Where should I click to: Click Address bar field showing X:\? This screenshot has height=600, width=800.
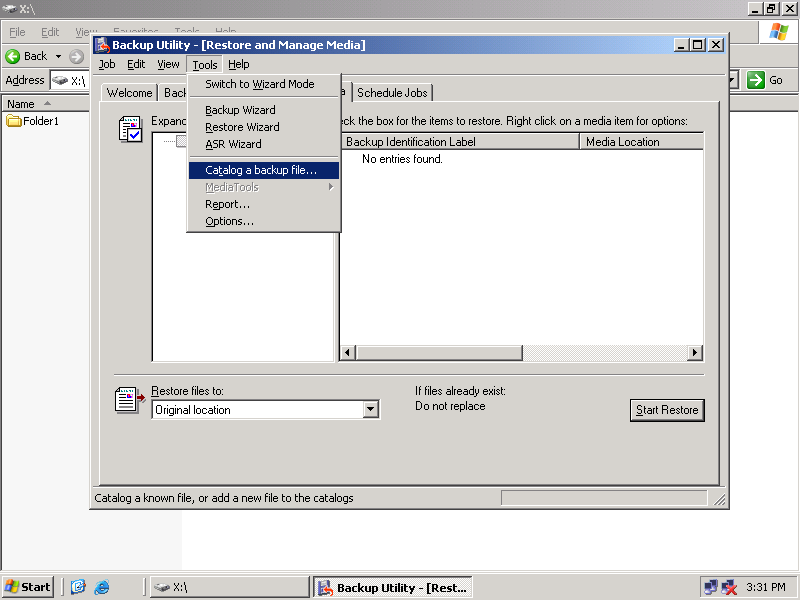[71, 81]
